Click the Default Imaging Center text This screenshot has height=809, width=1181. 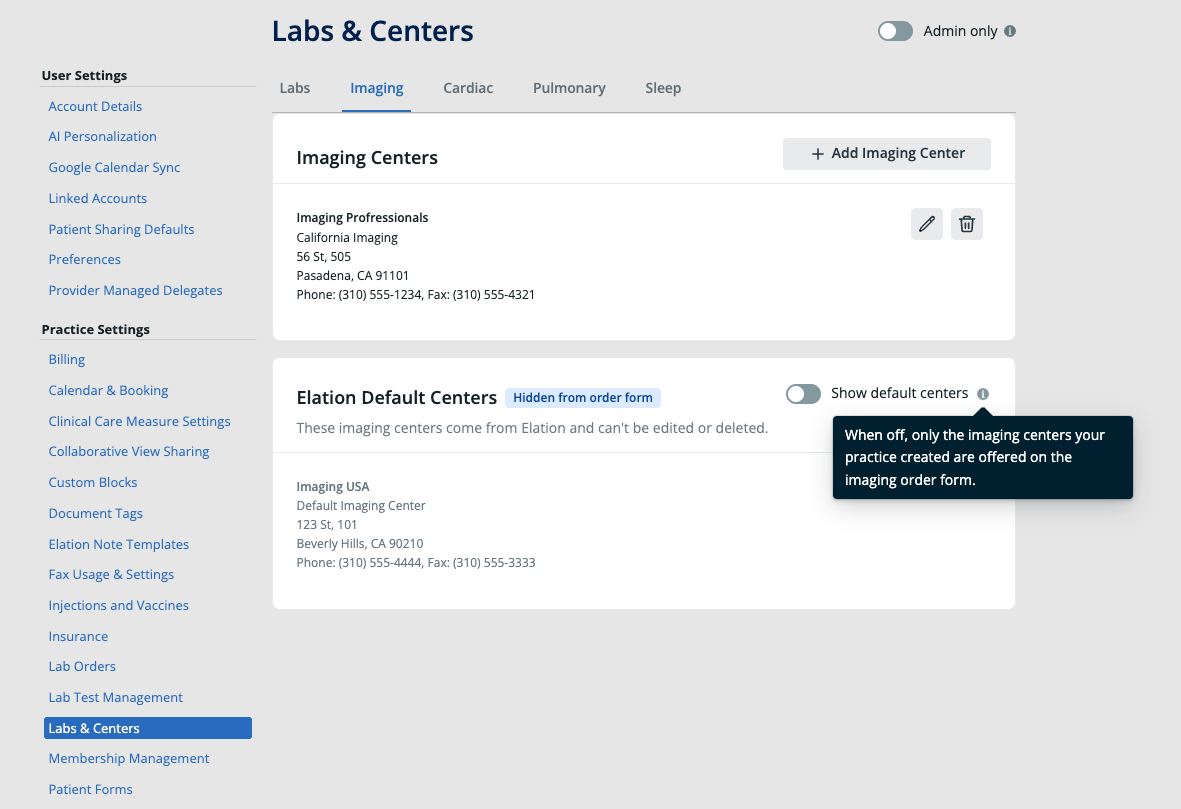361,505
